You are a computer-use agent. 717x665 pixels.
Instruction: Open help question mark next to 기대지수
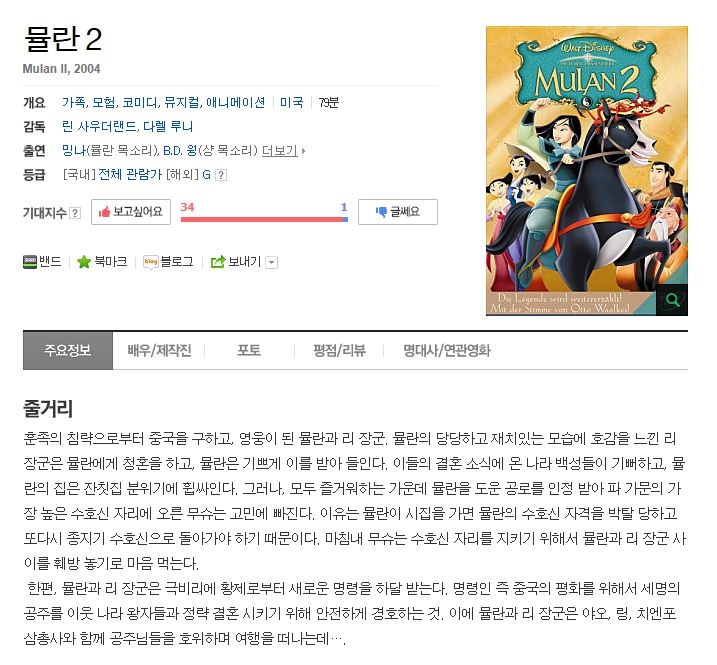[x=75, y=213]
